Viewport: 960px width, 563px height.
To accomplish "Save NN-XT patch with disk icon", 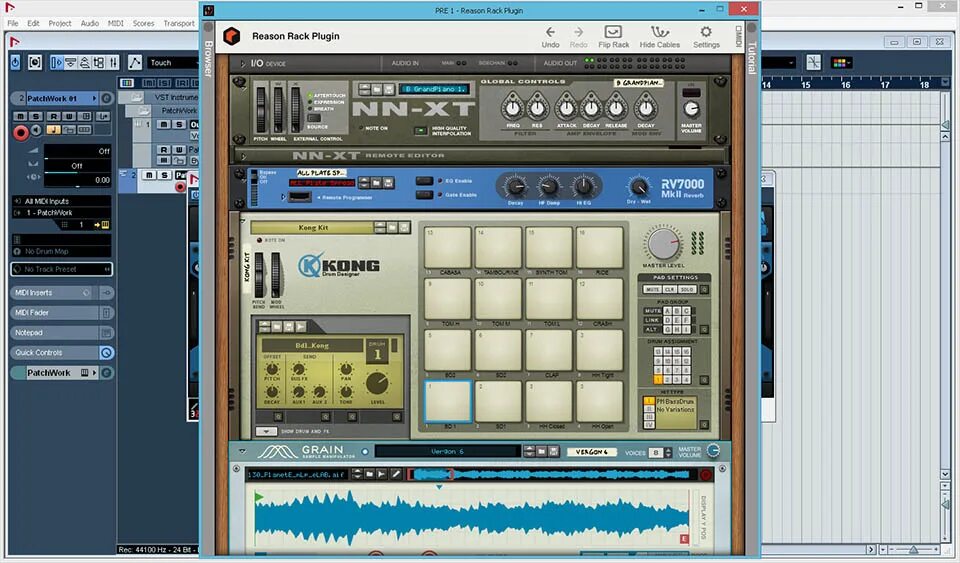I will pos(389,89).
